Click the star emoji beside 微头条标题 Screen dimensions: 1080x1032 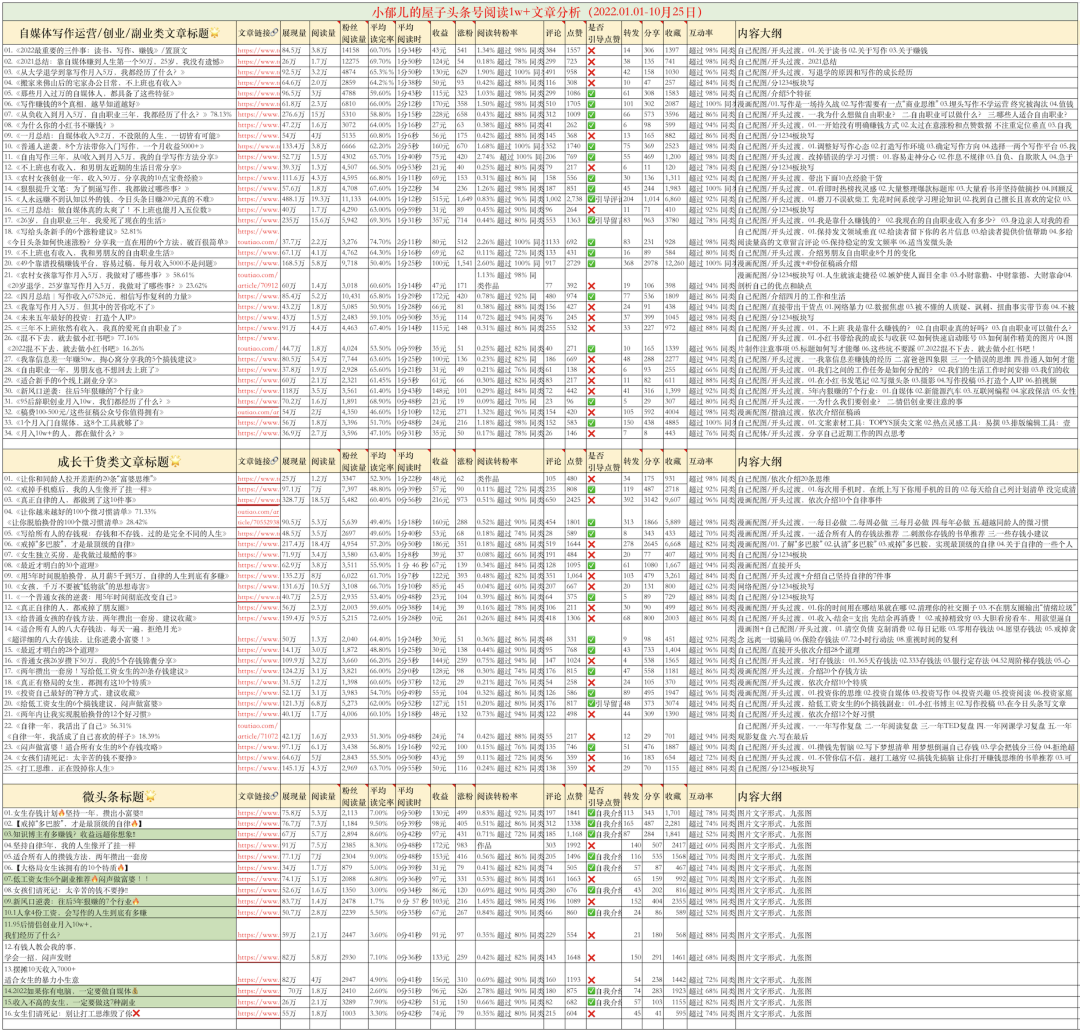(x=150, y=796)
